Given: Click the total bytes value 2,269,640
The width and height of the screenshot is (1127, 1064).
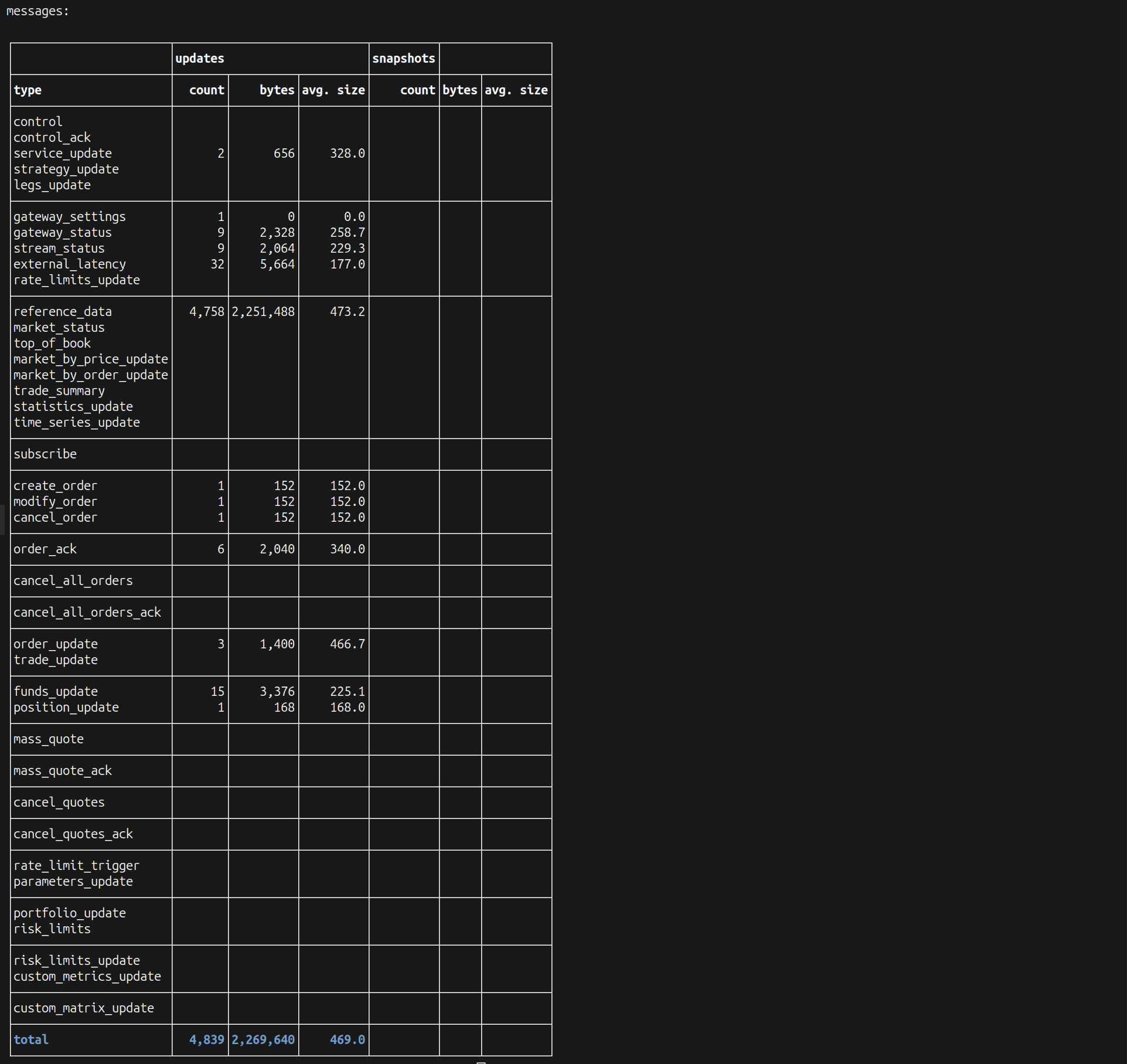Looking at the screenshot, I should [x=263, y=1040].
